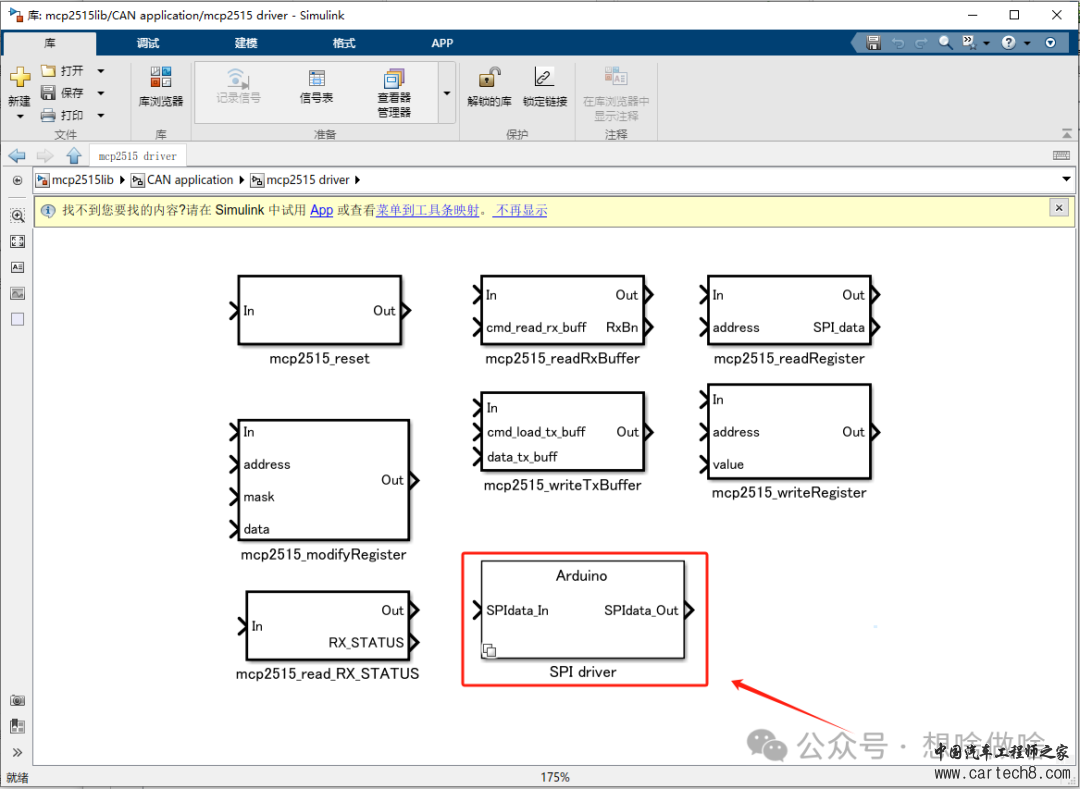
Task: Click CAN application in the breadcrumb
Action: (190, 180)
